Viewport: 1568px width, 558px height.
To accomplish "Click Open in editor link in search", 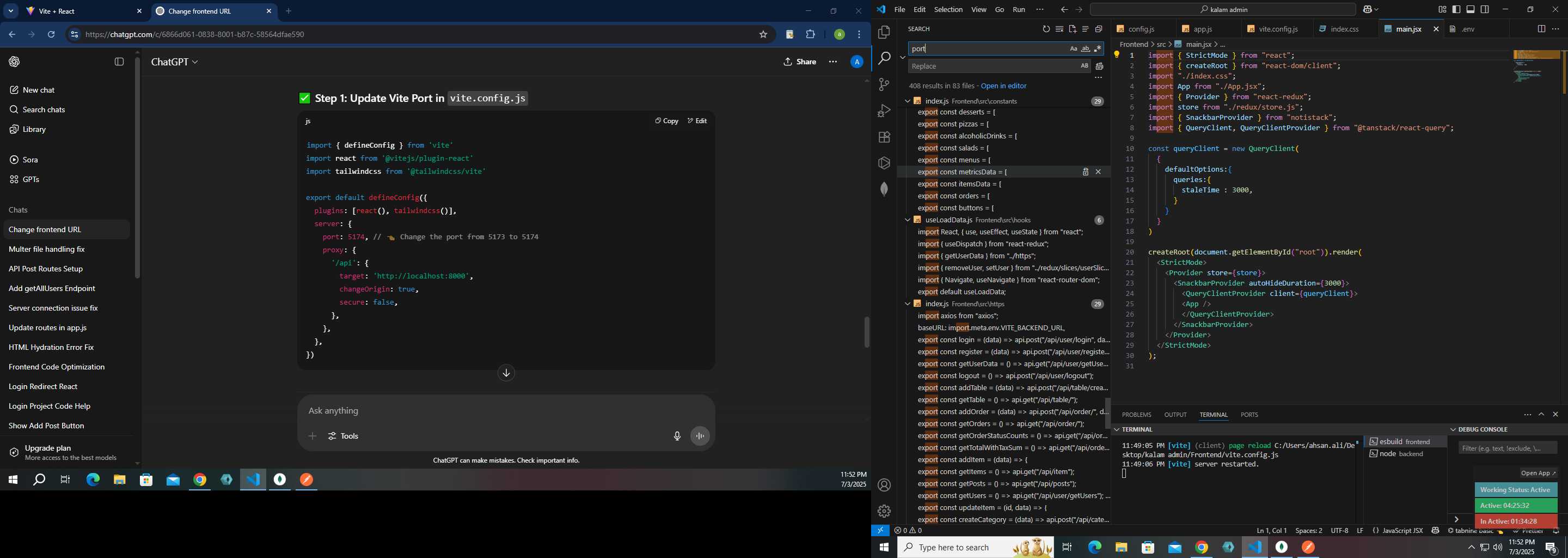I will coord(1004,86).
